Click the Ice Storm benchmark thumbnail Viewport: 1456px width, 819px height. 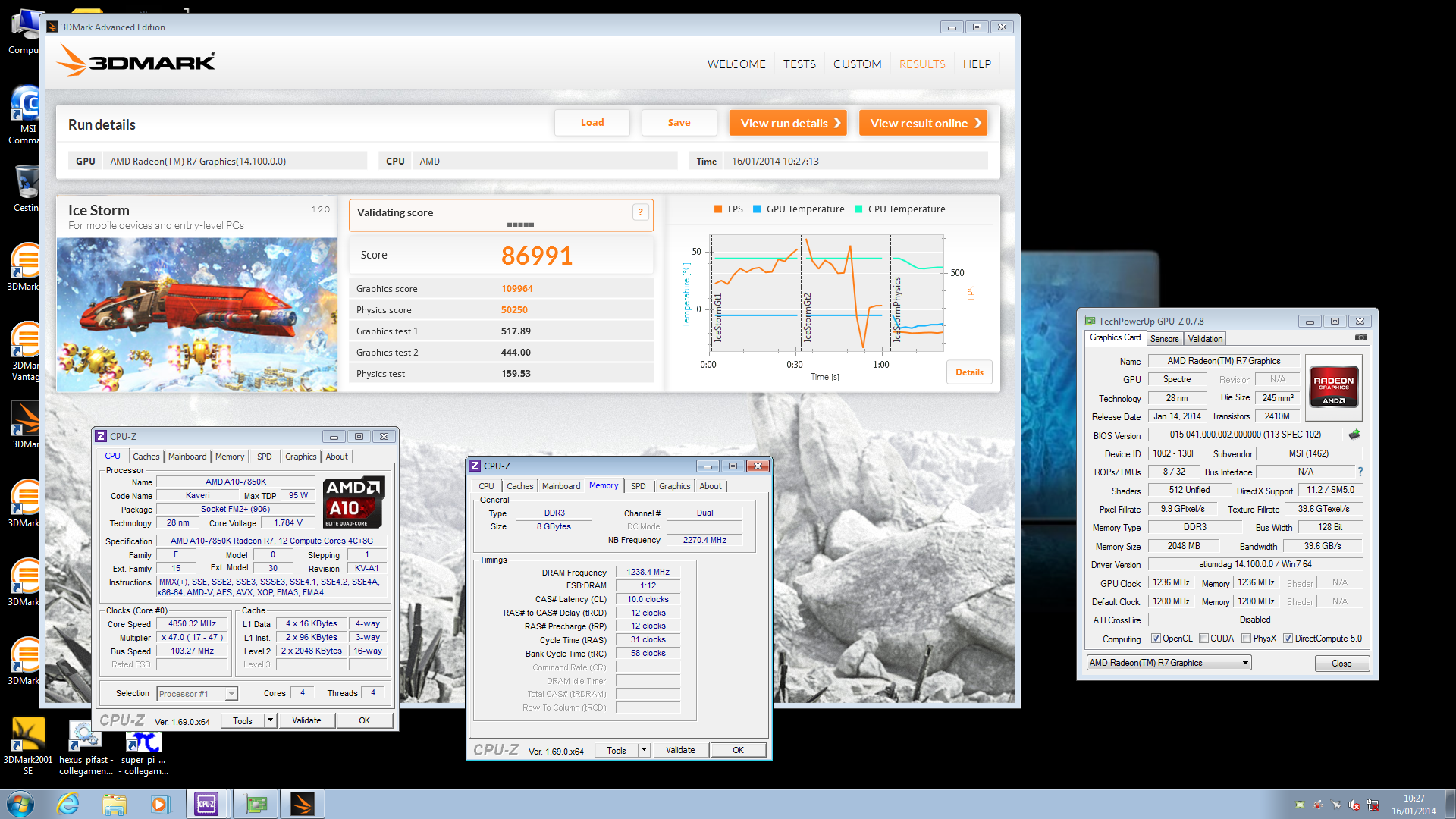[x=196, y=315]
